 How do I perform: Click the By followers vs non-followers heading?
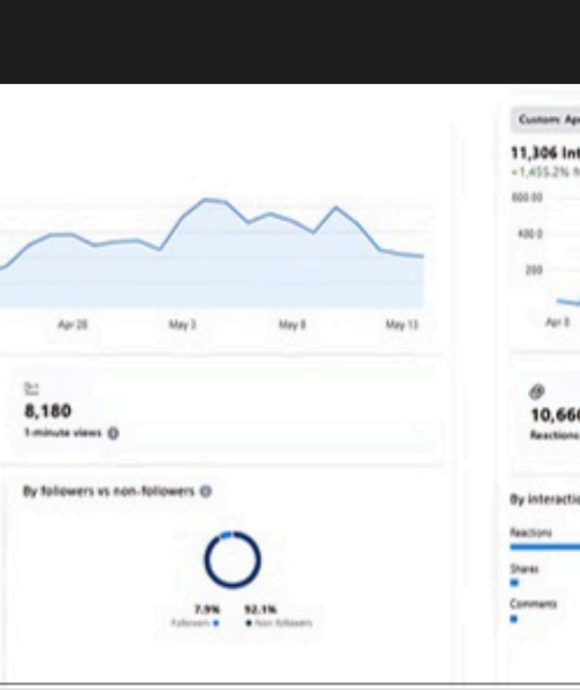pos(109,491)
